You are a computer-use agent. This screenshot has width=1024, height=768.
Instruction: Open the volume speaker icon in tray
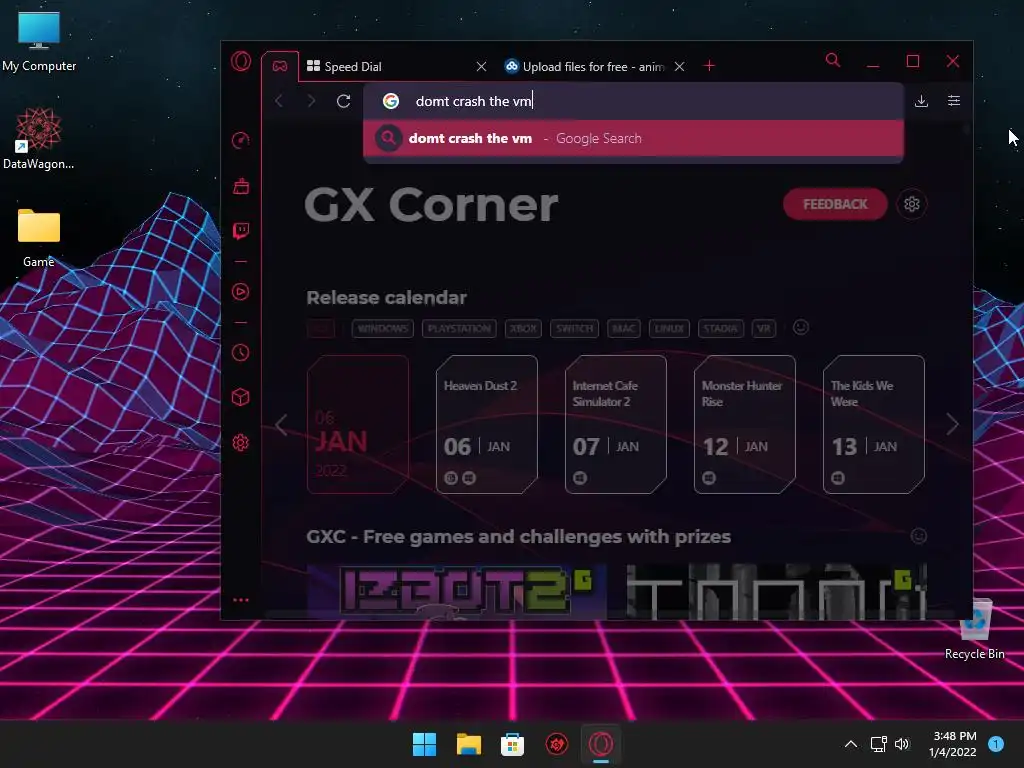tap(903, 744)
